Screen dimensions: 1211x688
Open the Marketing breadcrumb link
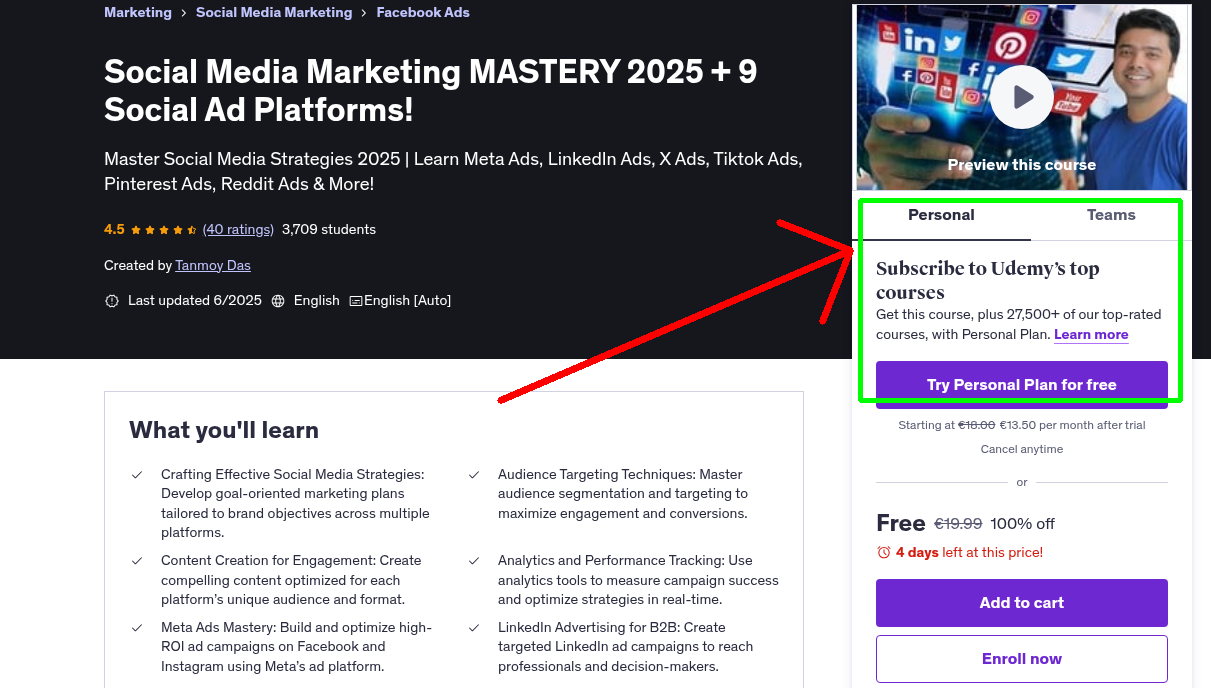tap(138, 12)
